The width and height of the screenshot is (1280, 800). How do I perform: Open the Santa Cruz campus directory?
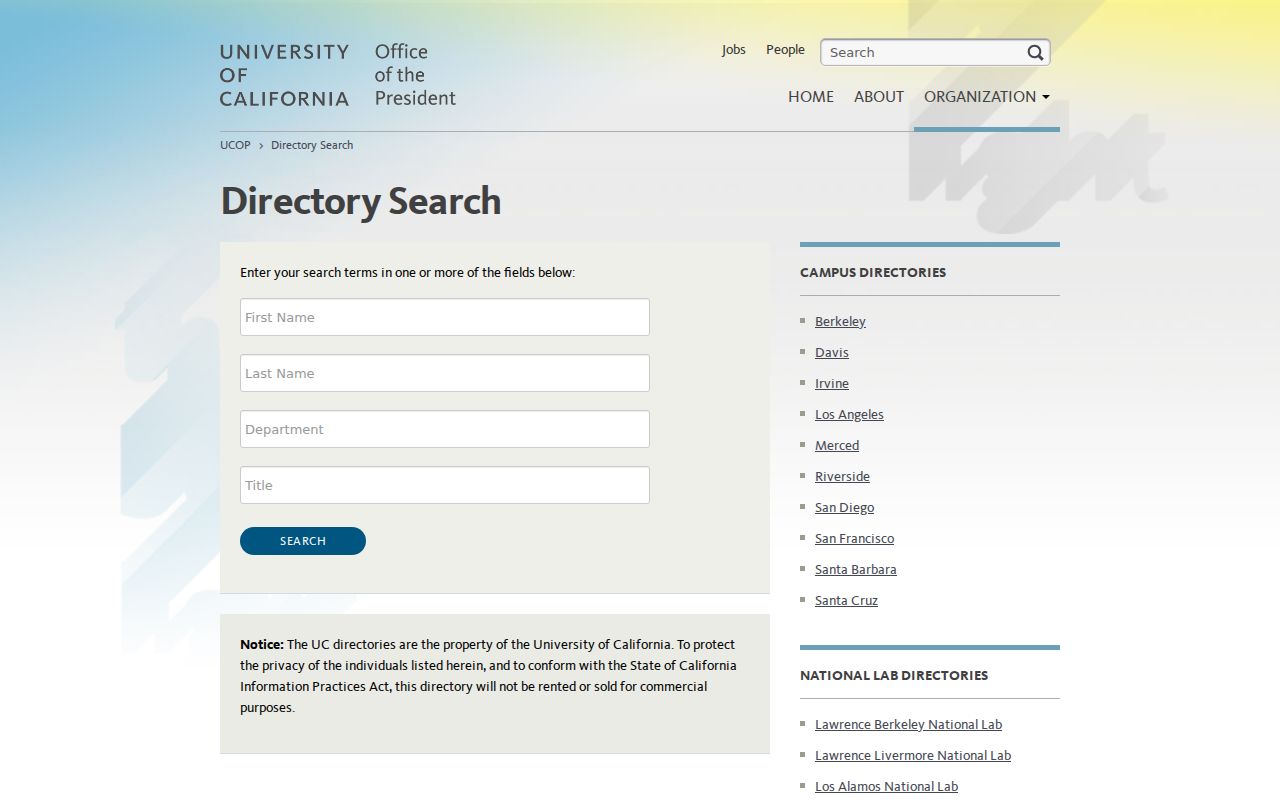coord(846,600)
